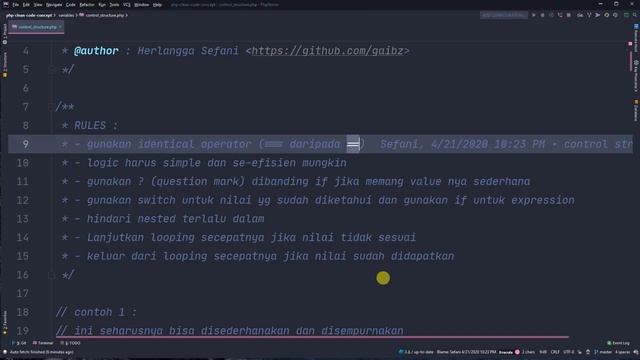640x360 pixels.
Task: Open the Event Log
Action: click(618, 343)
